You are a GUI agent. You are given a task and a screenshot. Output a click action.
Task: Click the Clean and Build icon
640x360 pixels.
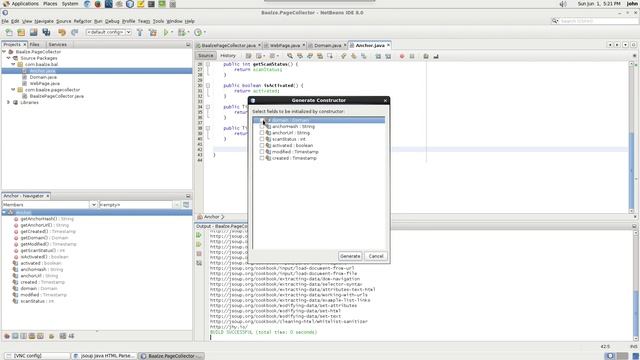(x=153, y=32)
